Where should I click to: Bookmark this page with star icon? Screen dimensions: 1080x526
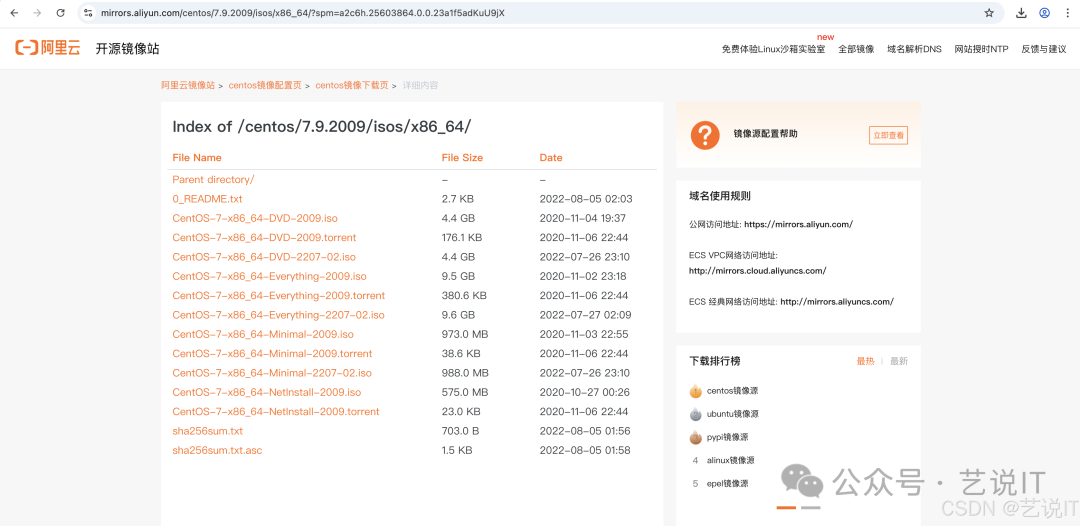[989, 13]
